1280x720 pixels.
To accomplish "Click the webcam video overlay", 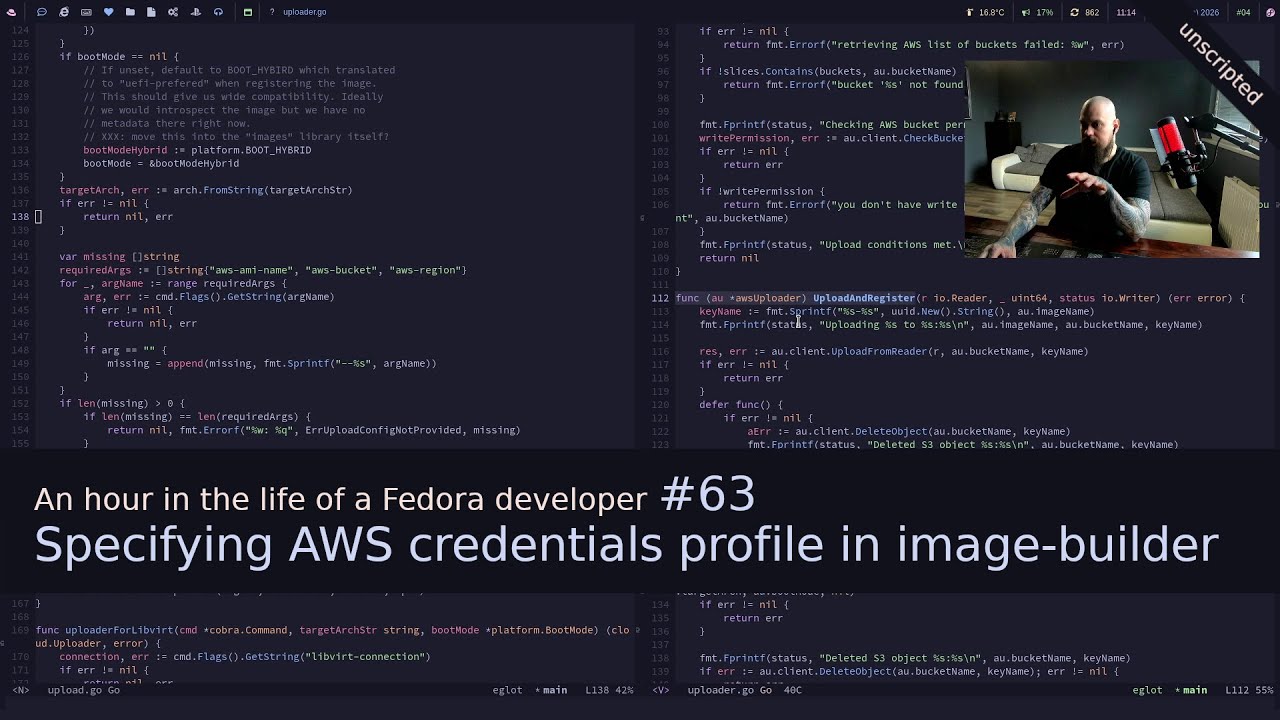I will [1112, 160].
